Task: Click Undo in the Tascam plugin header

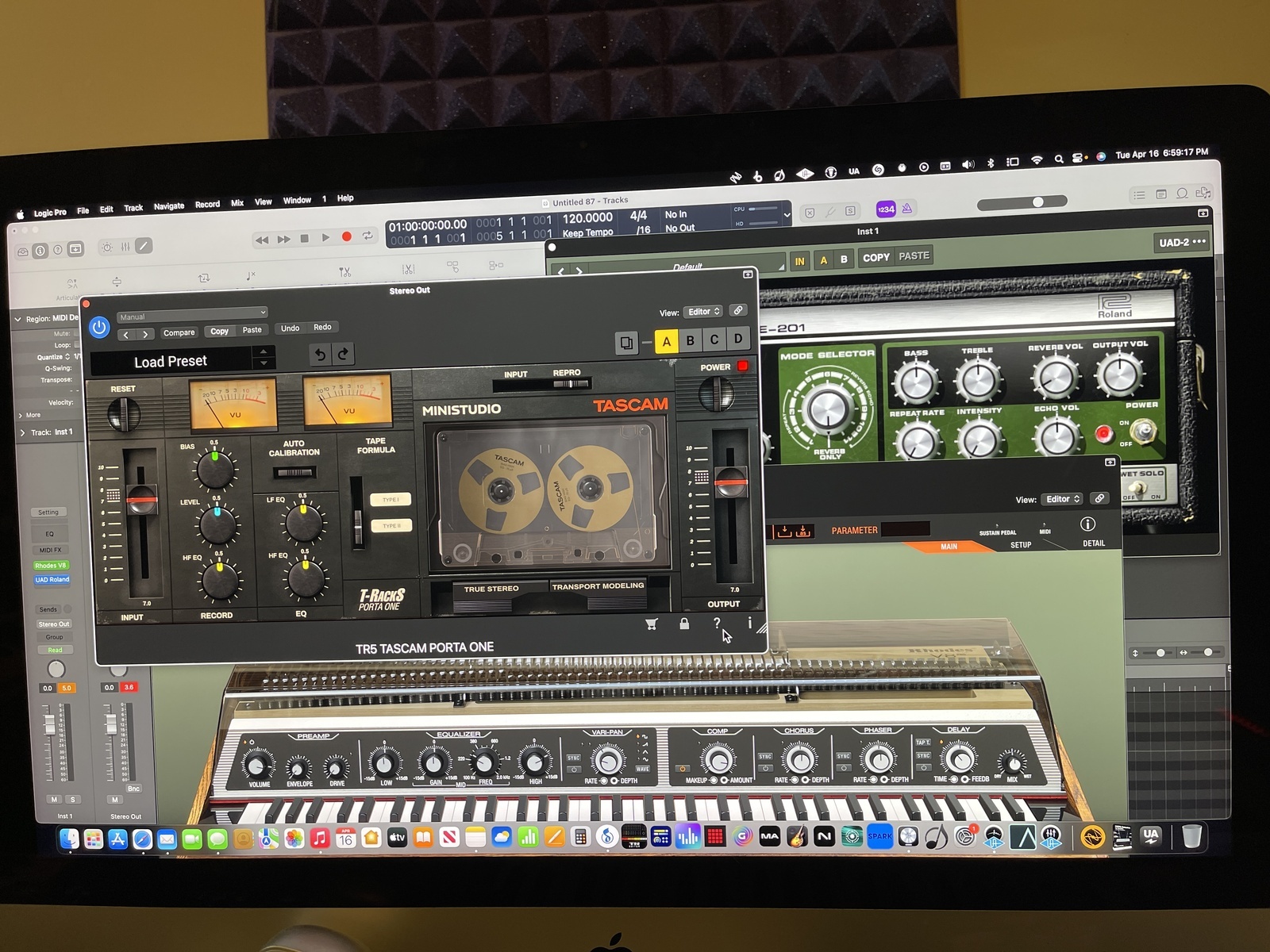Action: 291,328
